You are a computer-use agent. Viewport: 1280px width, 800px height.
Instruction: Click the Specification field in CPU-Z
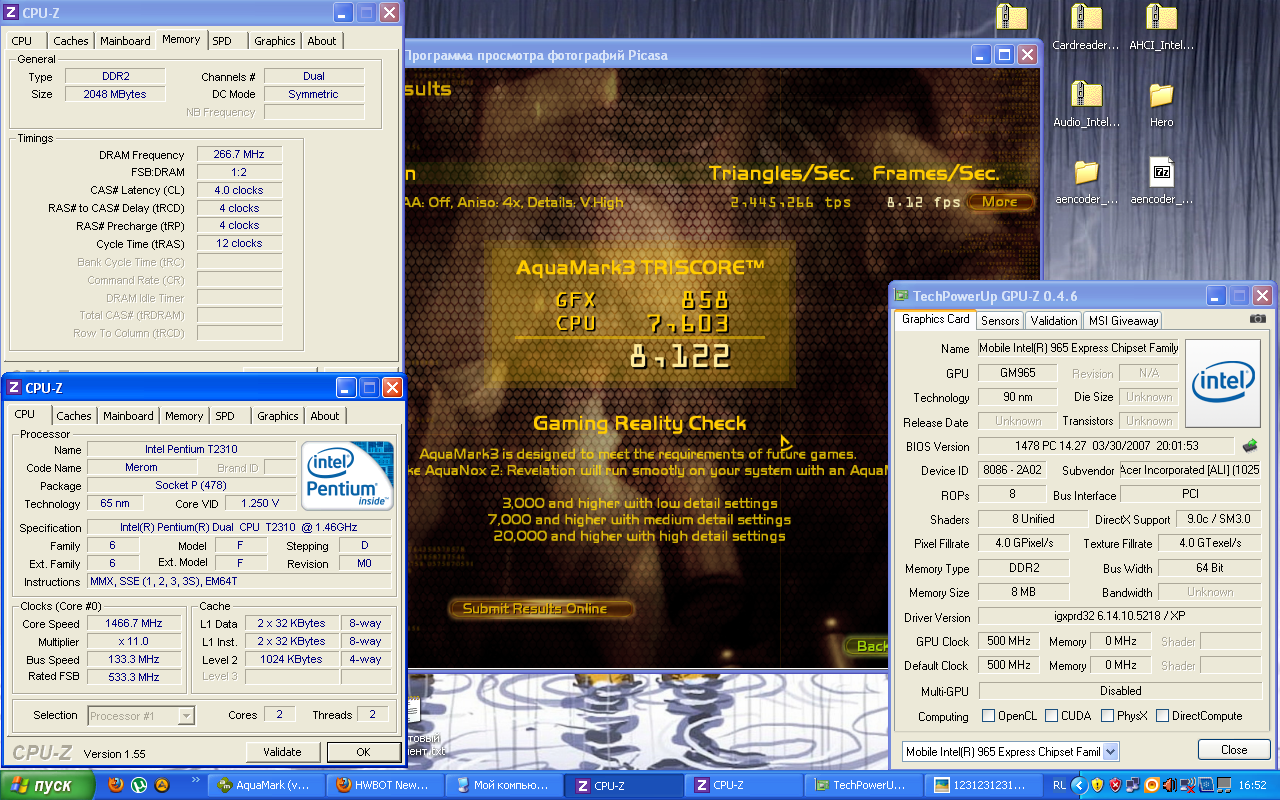tap(239, 527)
